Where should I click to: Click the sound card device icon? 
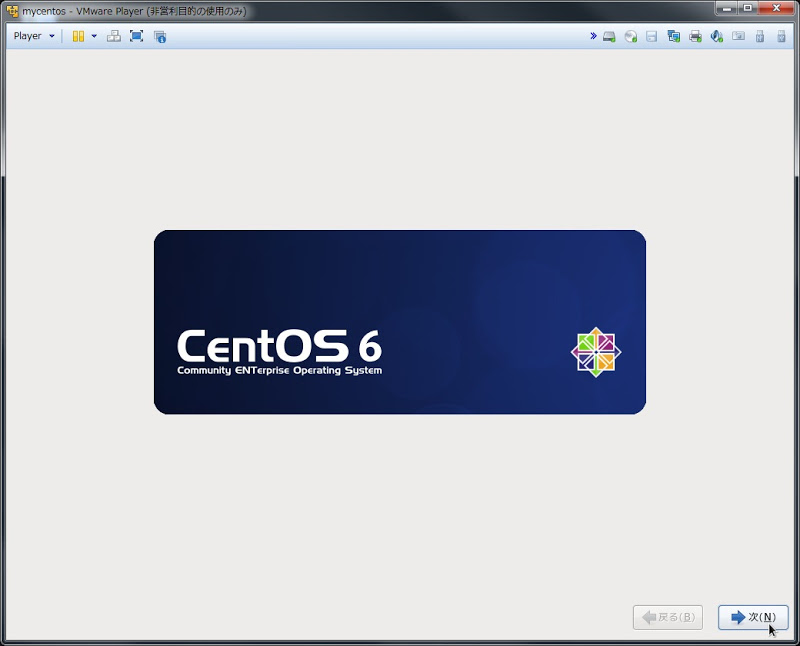716,37
